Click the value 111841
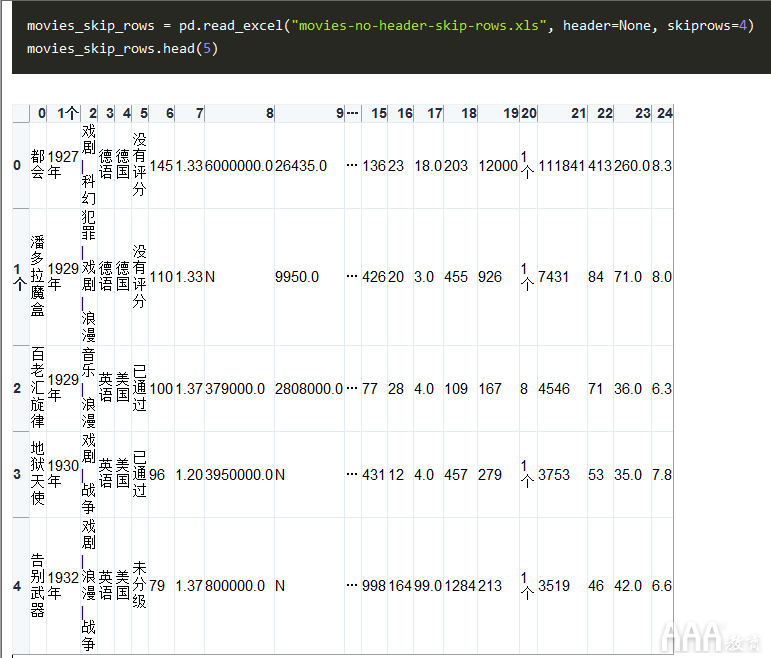The image size is (771, 658). coord(562,166)
